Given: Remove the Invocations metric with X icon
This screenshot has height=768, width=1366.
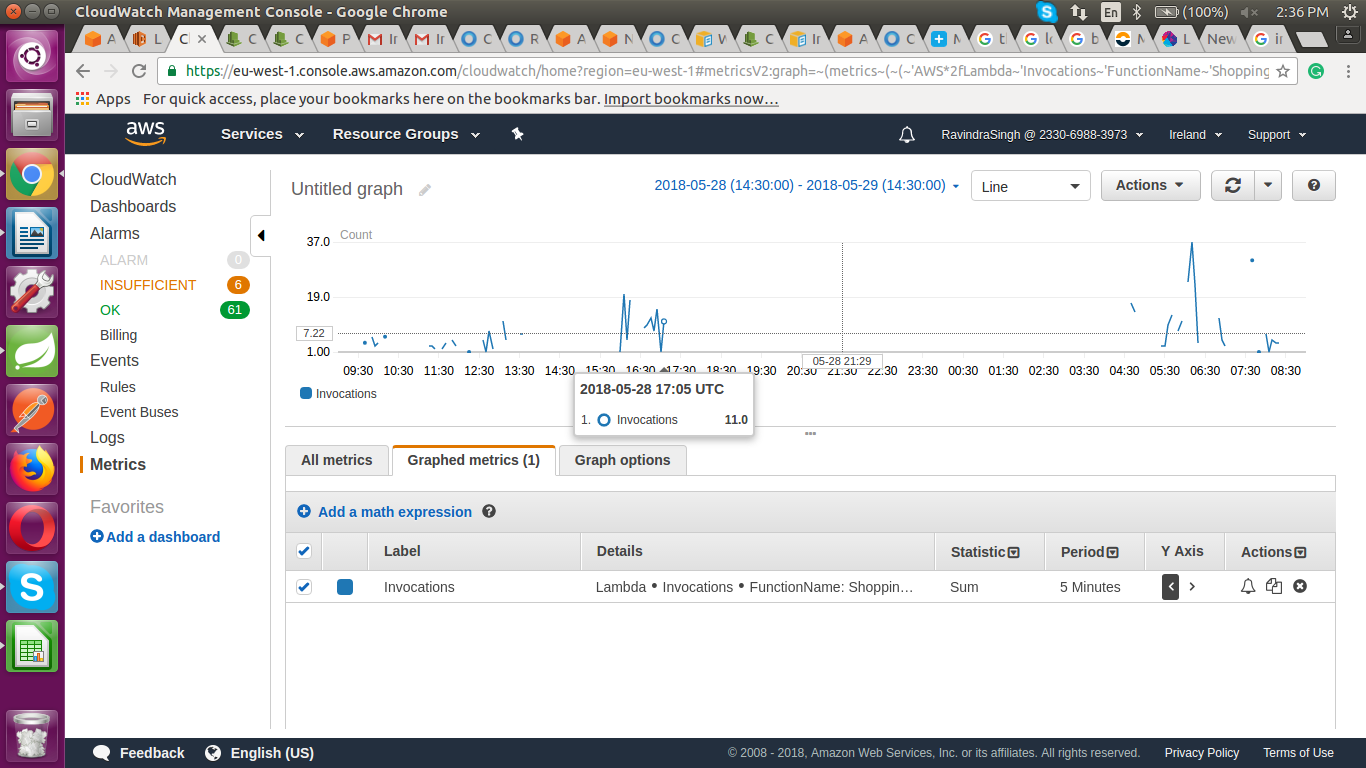Looking at the screenshot, I should tap(1300, 586).
